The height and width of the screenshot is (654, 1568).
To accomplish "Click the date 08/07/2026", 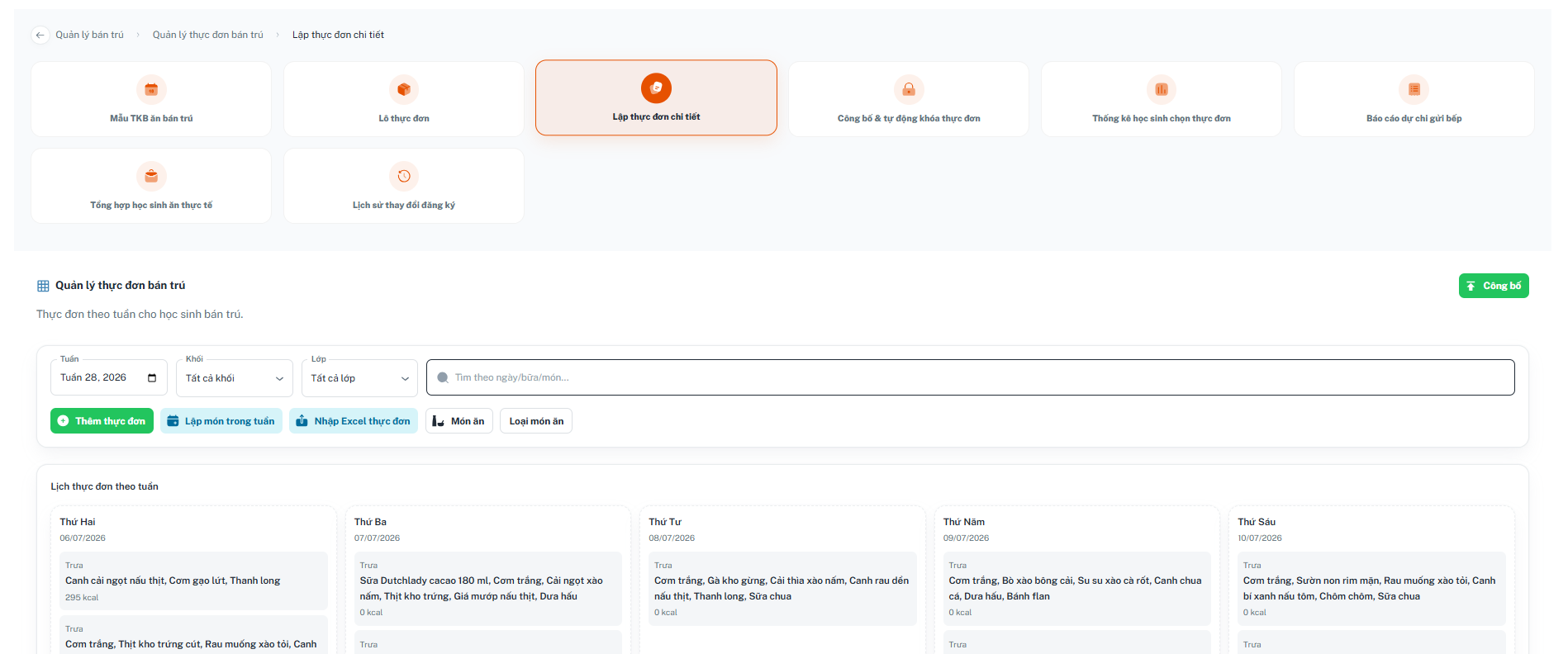I will [x=672, y=538].
